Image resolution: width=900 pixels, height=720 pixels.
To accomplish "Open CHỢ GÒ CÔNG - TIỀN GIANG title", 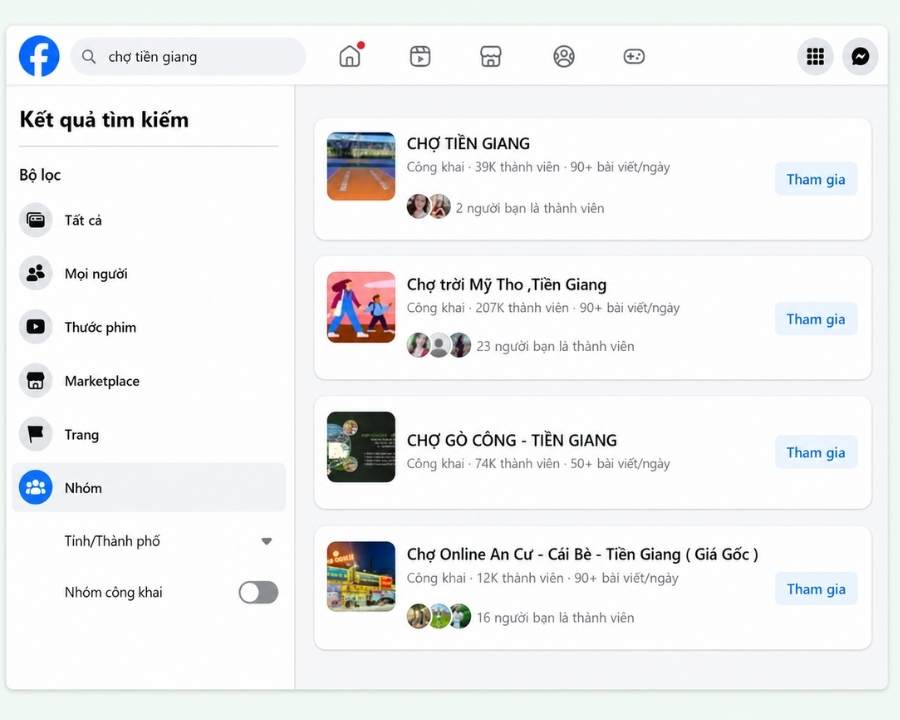I will tap(512, 440).
